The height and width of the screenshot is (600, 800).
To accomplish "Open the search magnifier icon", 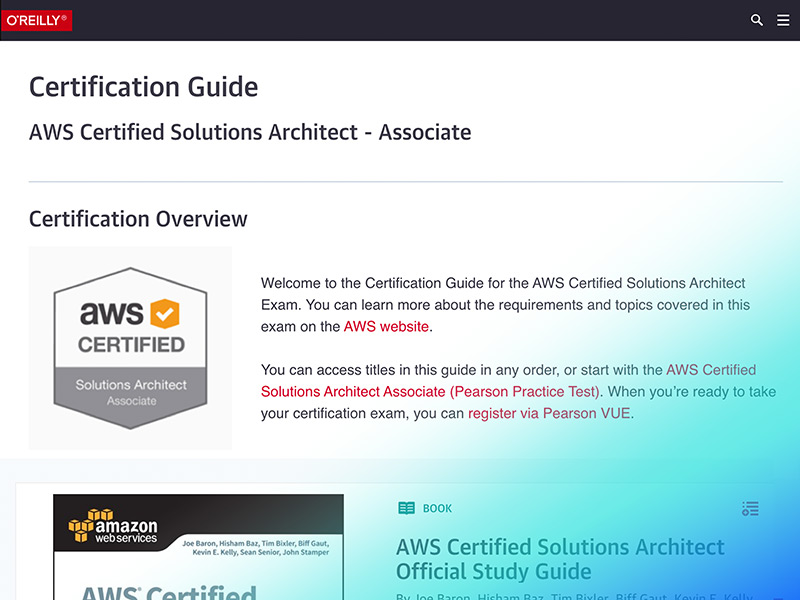I will click(x=757, y=20).
